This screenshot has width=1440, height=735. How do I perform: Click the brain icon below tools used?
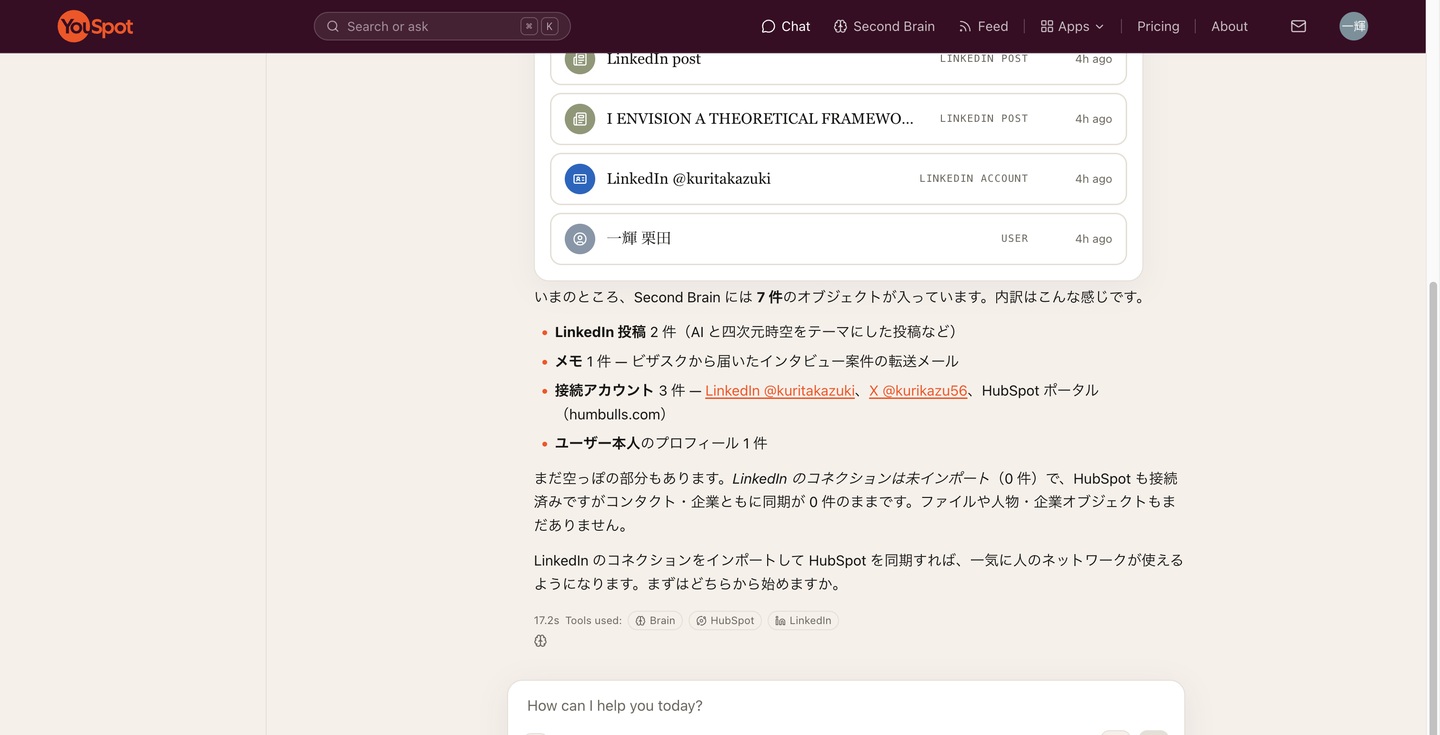pyautogui.click(x=540, y=641)
